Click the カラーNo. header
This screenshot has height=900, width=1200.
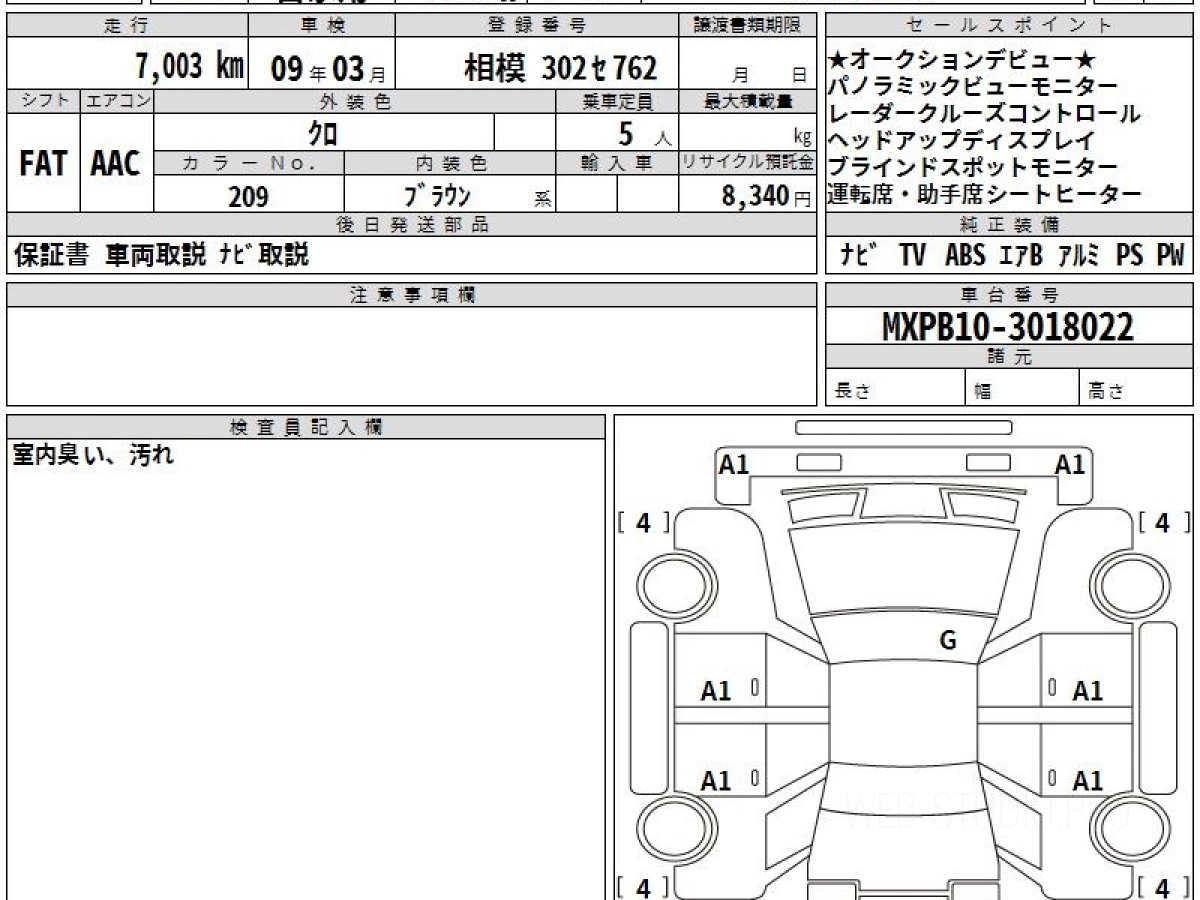[x=249, y=163]
